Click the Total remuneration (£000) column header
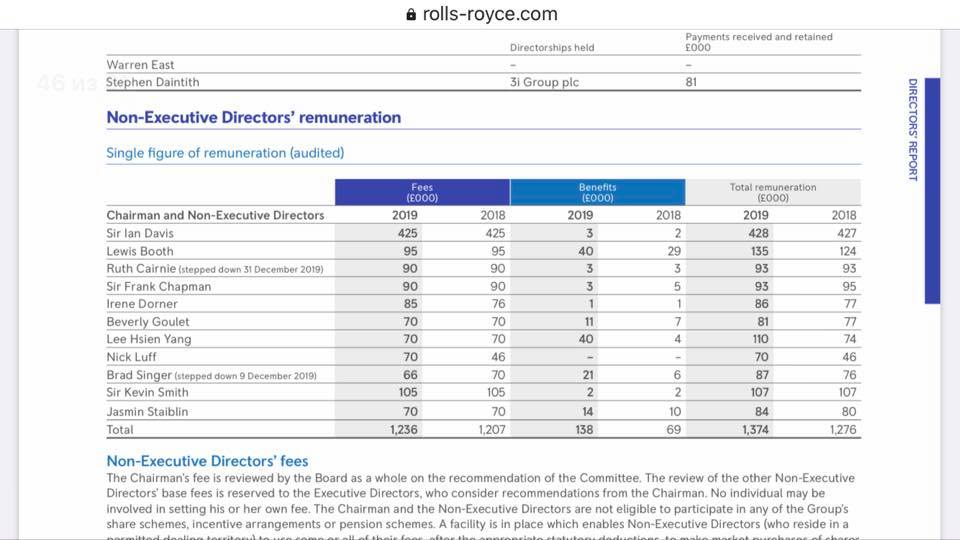 pyautogui.click(x=772, y=192)
